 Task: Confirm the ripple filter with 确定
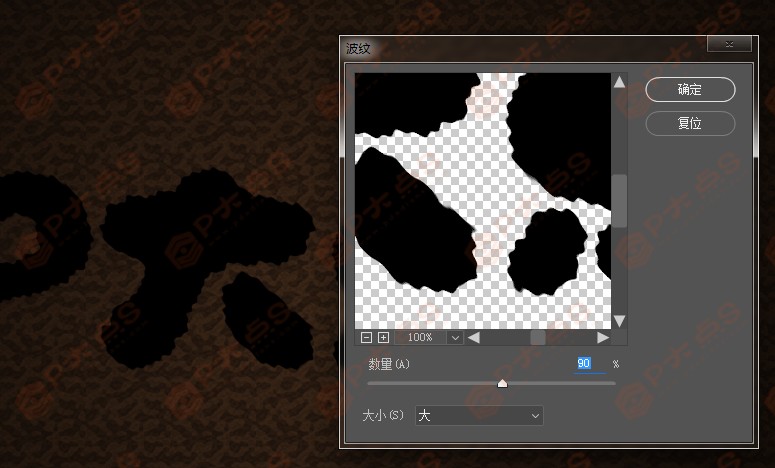[690, 89]
